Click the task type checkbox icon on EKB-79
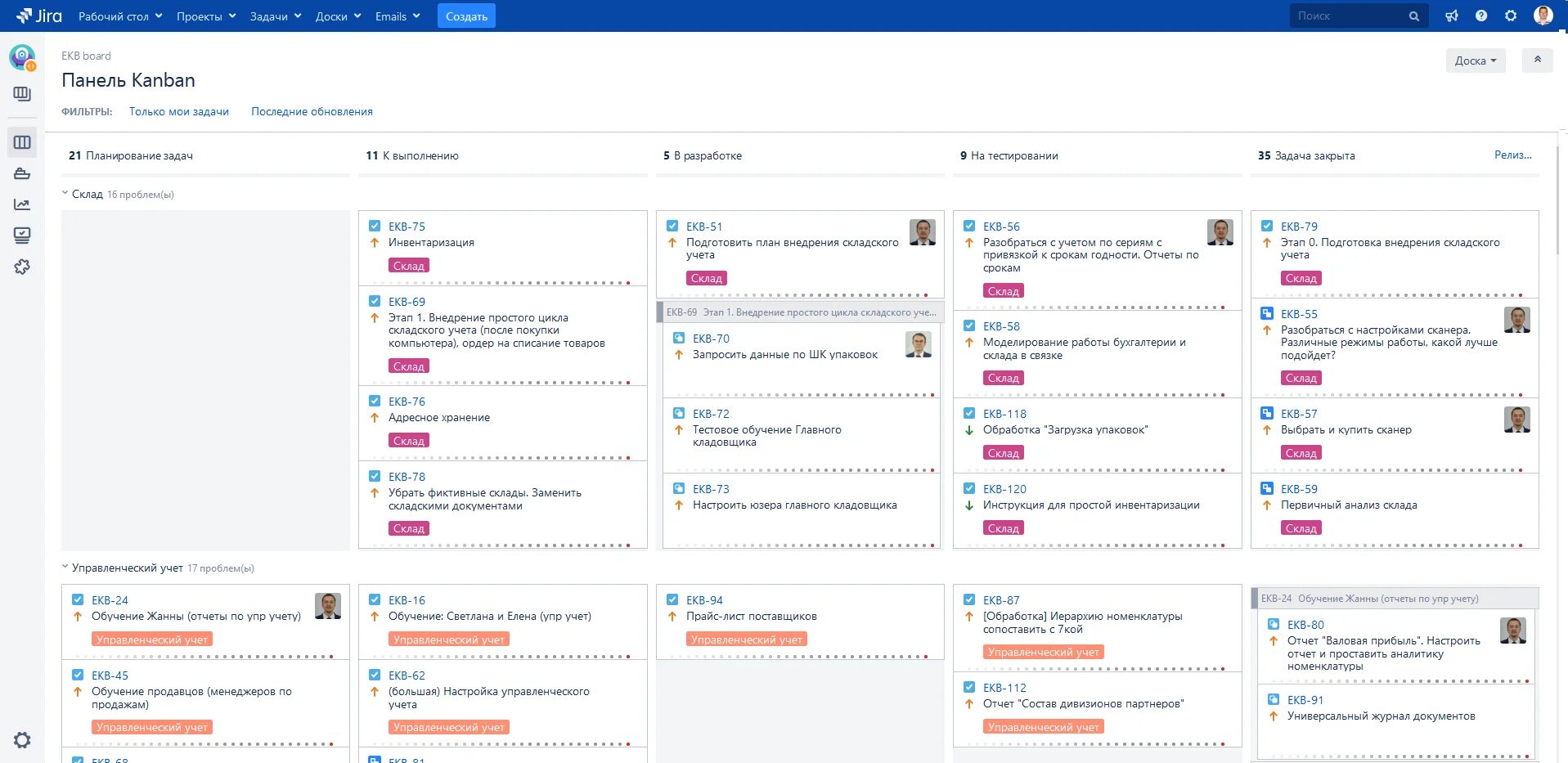The image size is (1568, 763). click(x=1267, y=227)
